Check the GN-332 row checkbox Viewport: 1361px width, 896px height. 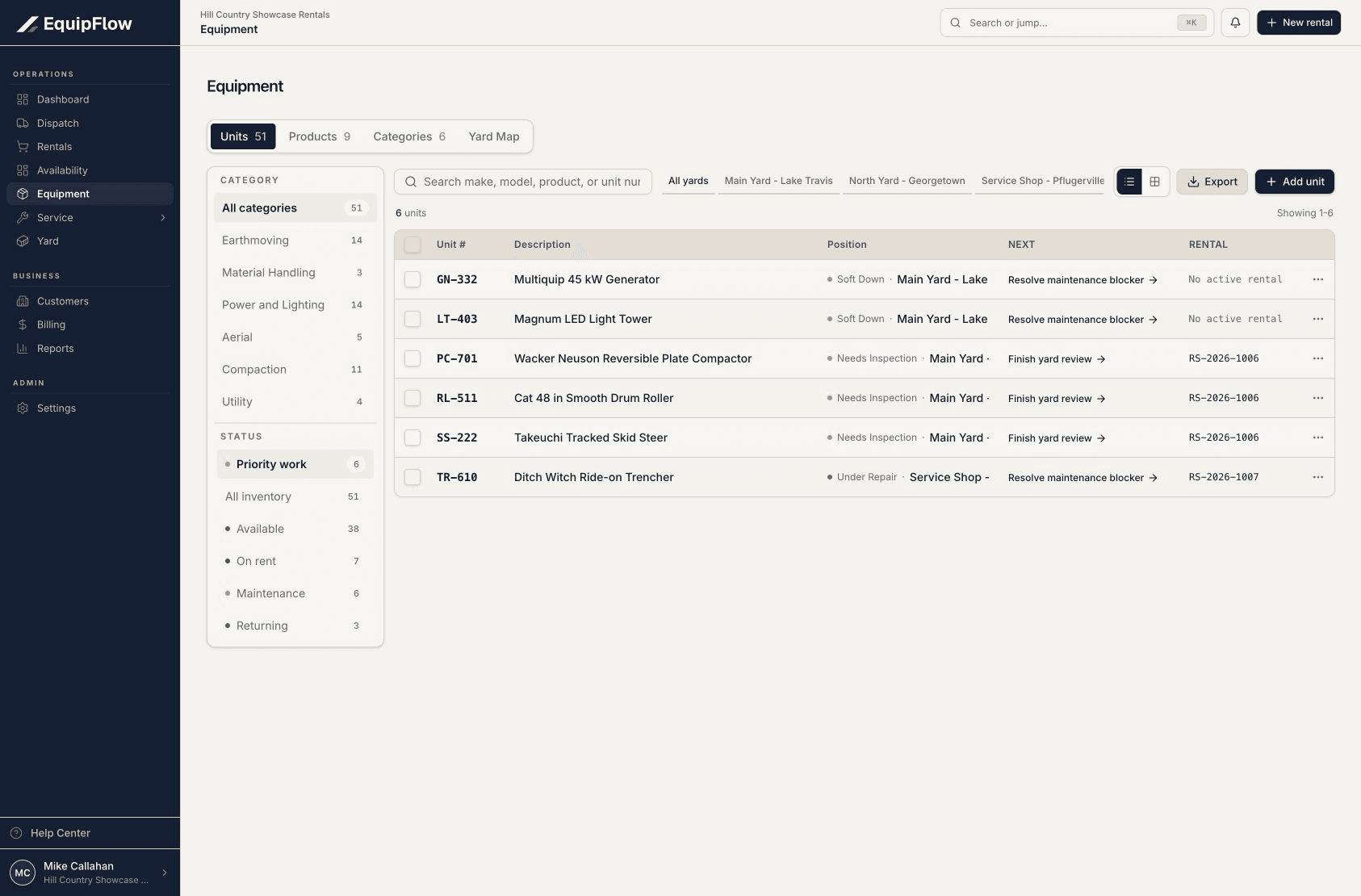coord(412,279)
